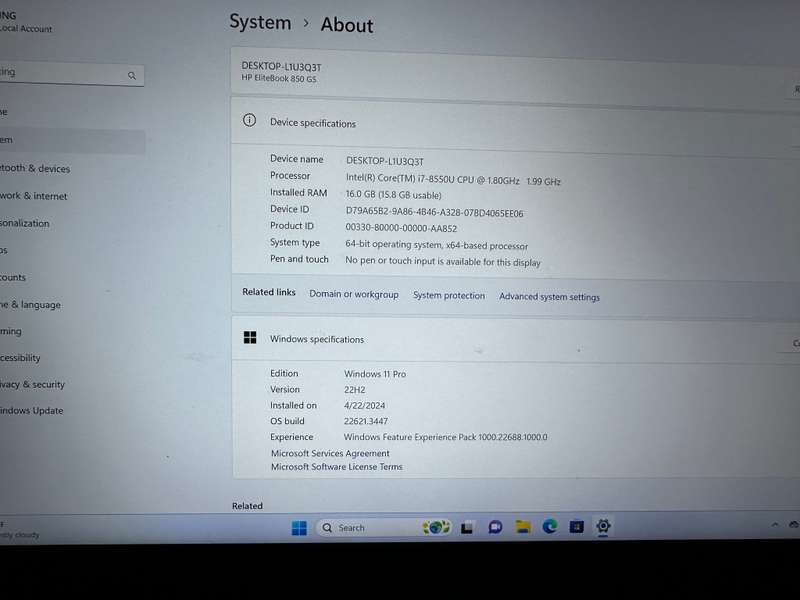Open Microsoft Software License Terms
This screenshot has height=600, width=800.
[x=337, y=466]
